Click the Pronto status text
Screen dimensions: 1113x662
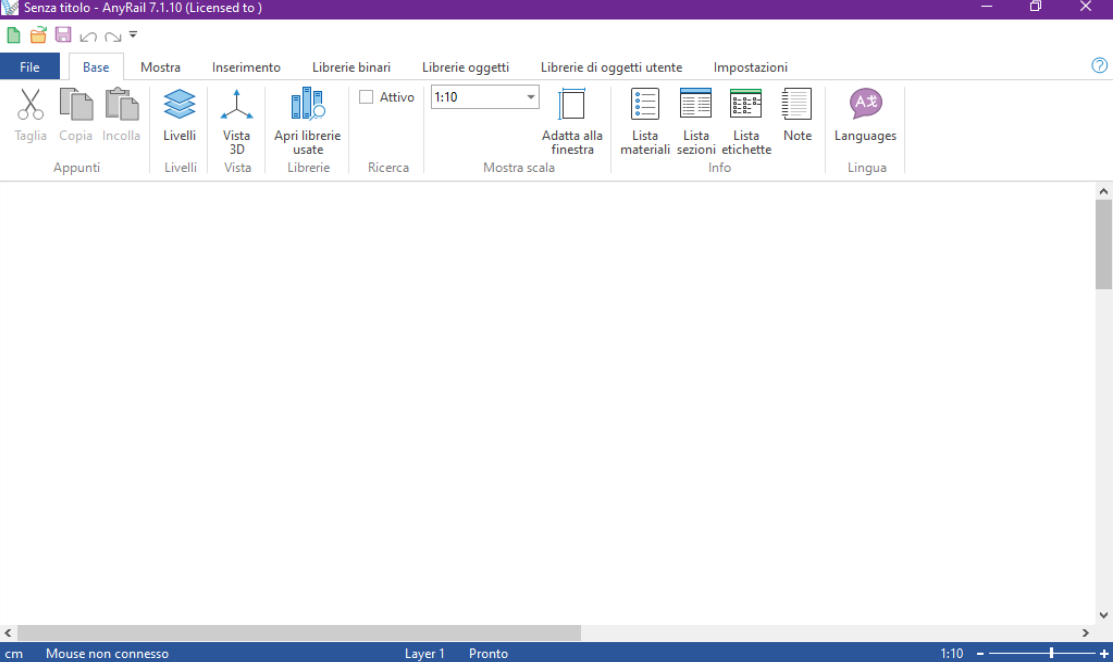[488, 653]
